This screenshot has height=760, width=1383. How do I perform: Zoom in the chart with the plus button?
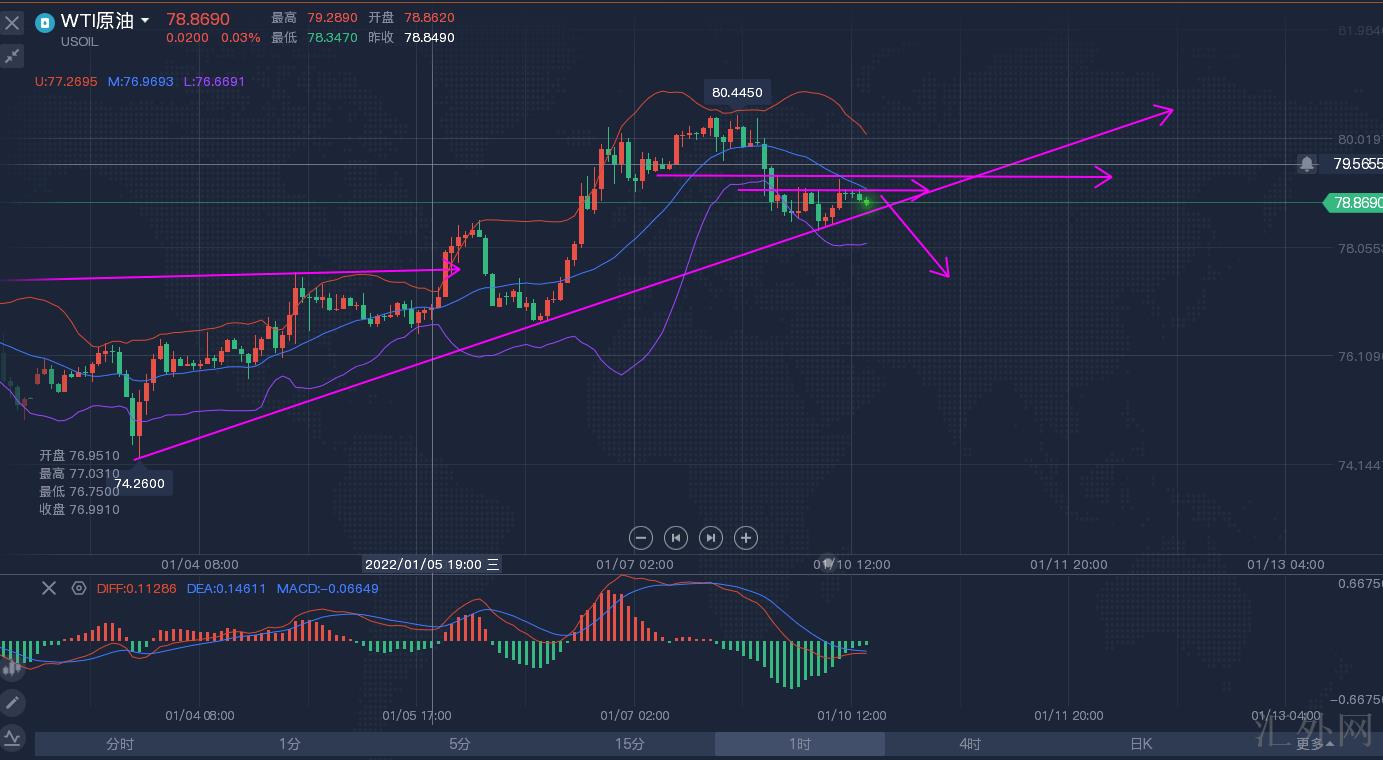tap(746, 538)
